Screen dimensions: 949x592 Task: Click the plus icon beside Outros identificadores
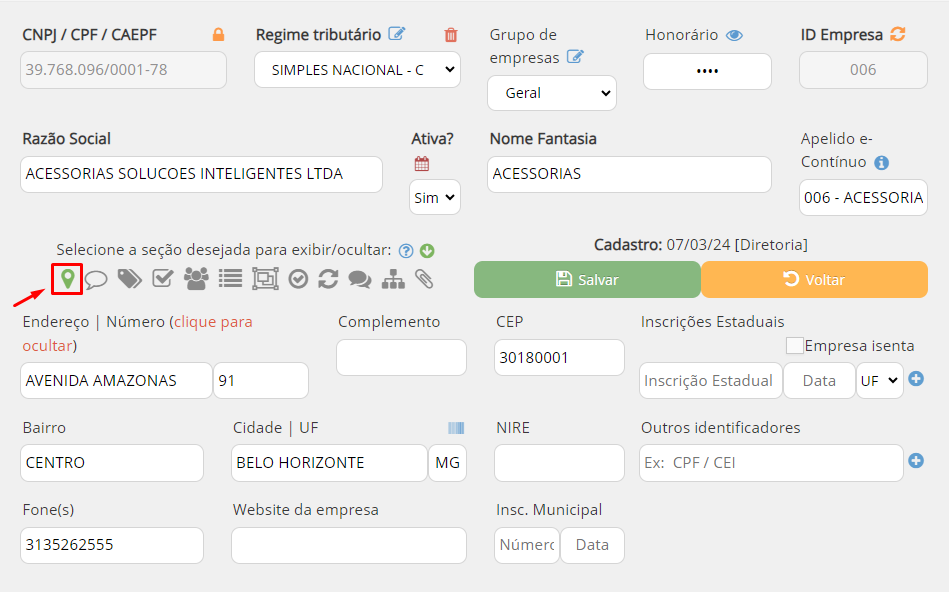coord(916,461)
